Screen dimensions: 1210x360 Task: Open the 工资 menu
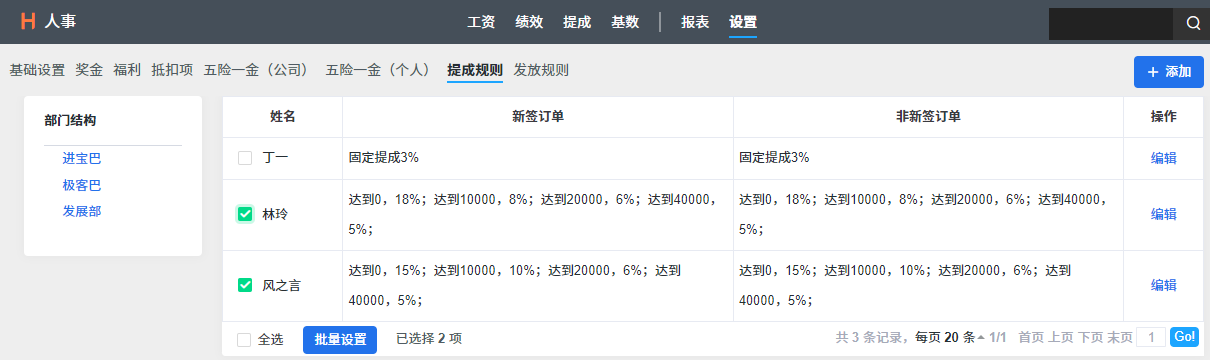[x=482, y=22]
